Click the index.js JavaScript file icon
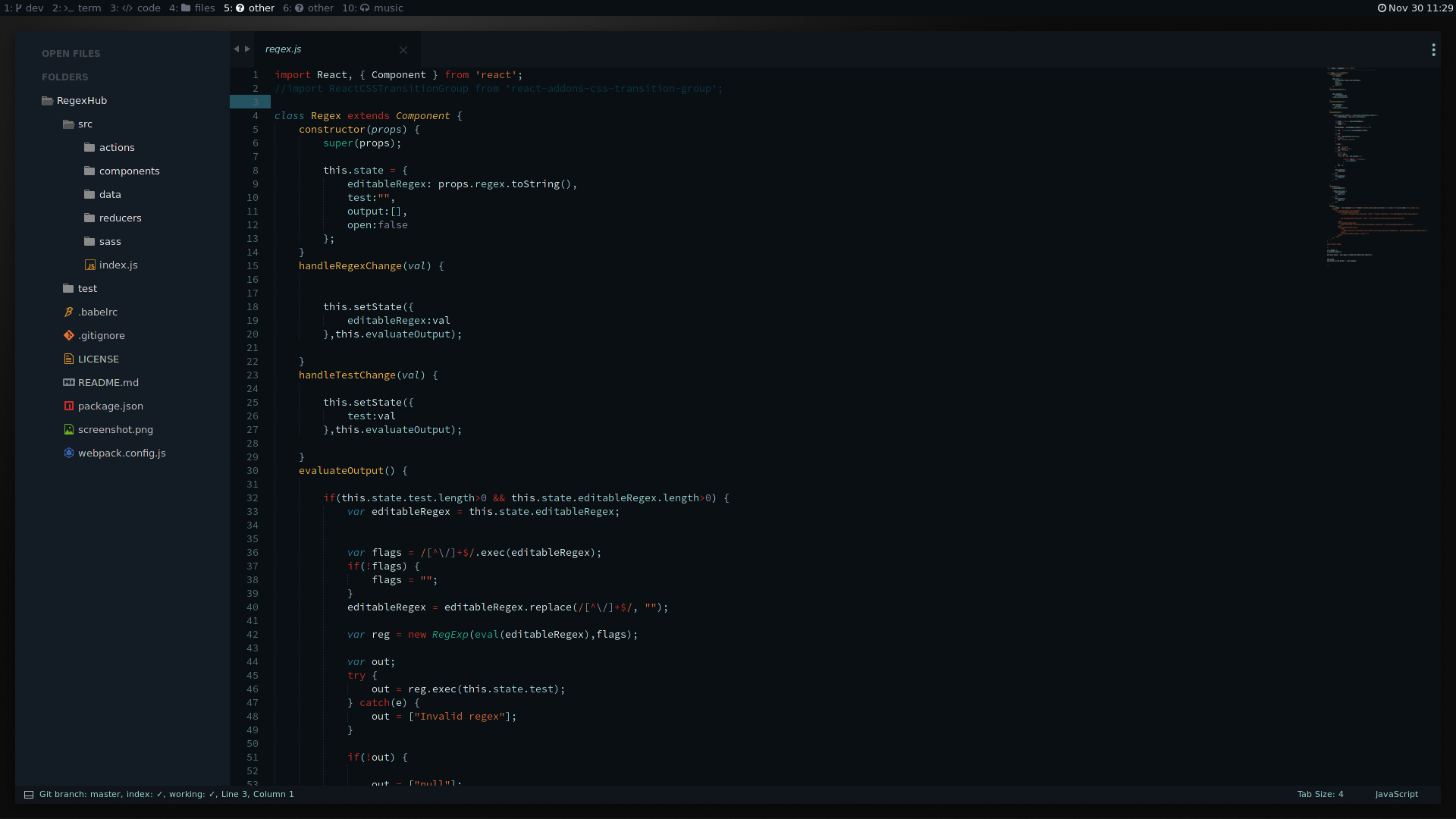 click(89, 265)
